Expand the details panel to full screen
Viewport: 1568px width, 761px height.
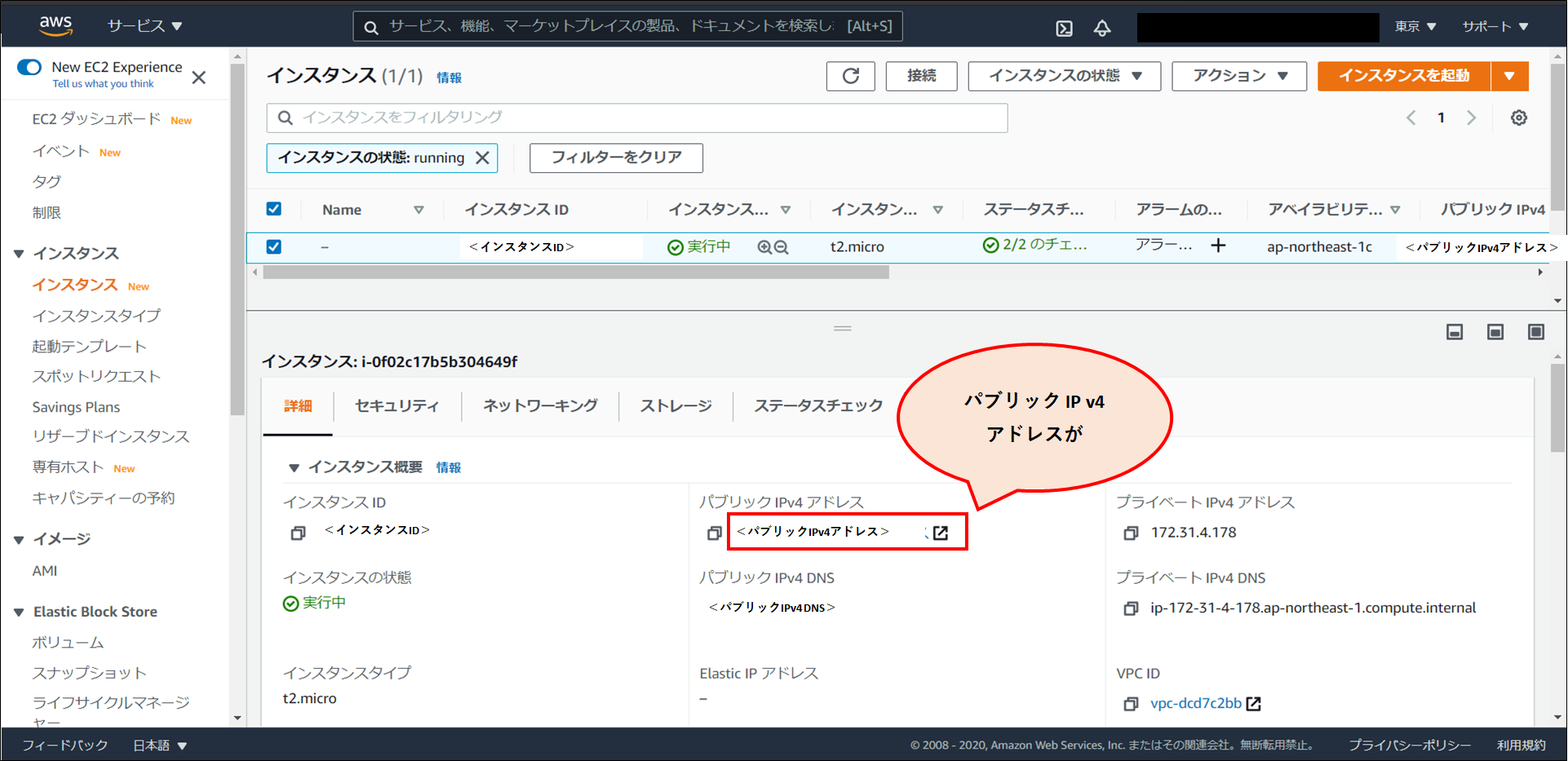(1536, 332)
